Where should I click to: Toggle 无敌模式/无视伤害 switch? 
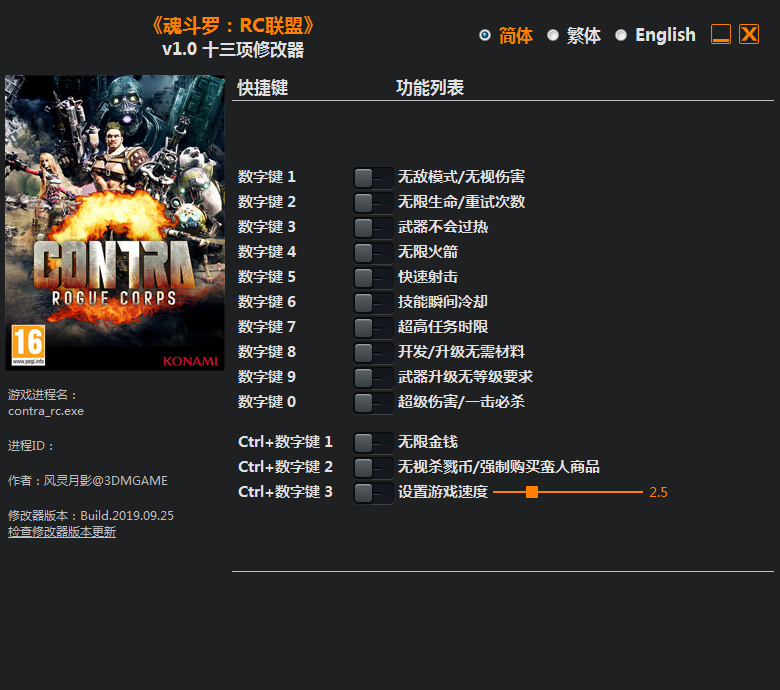373,178
